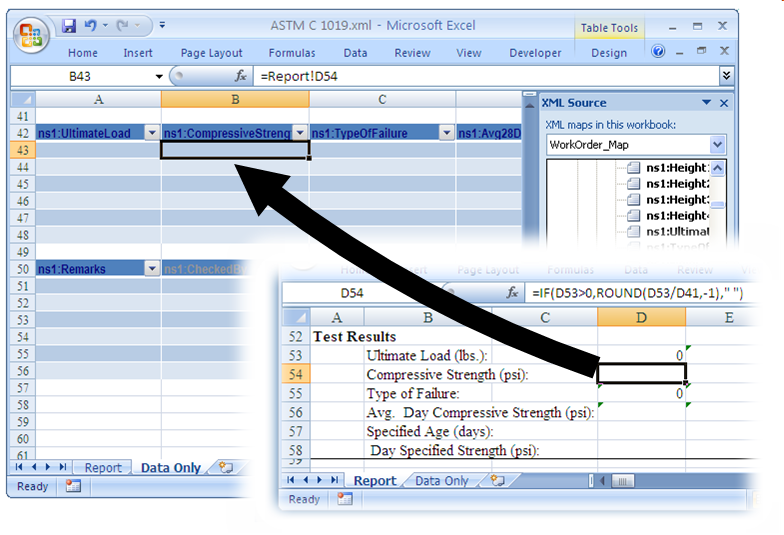Open the WorkOrder_Map dropdown

718,145
